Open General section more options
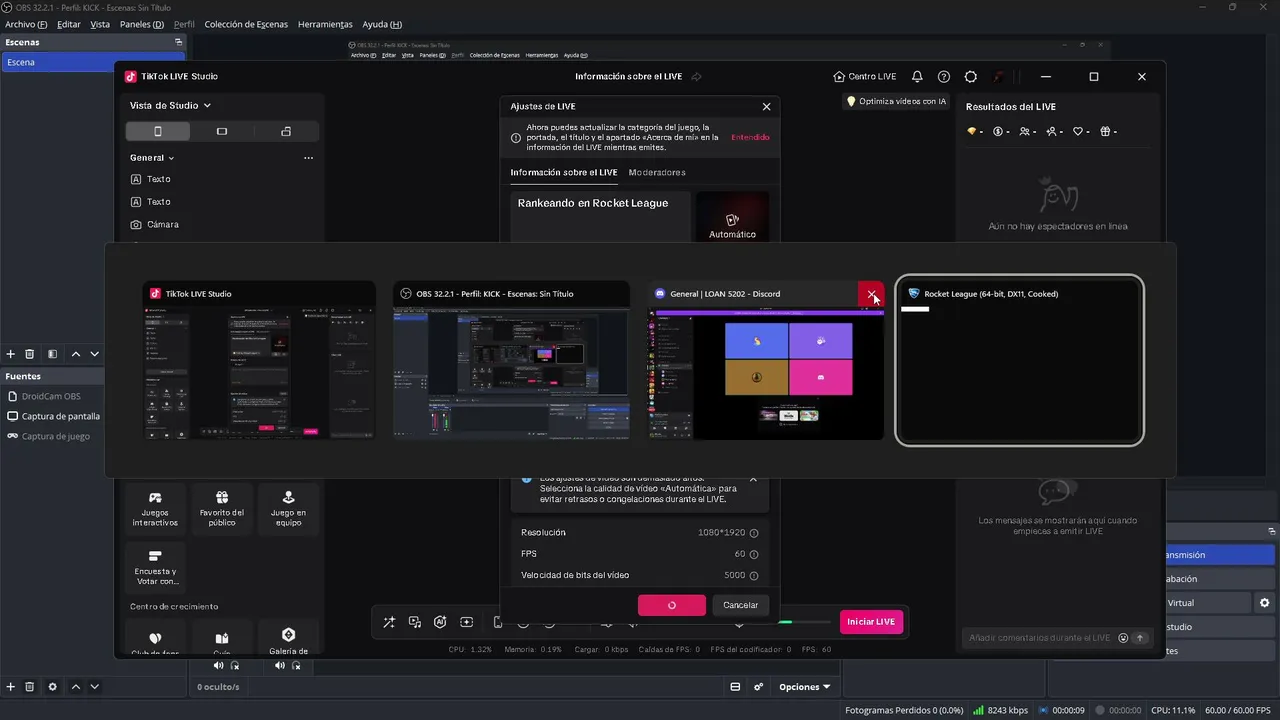The width and height of the screenshot is (1280, 720). point(308,158)
